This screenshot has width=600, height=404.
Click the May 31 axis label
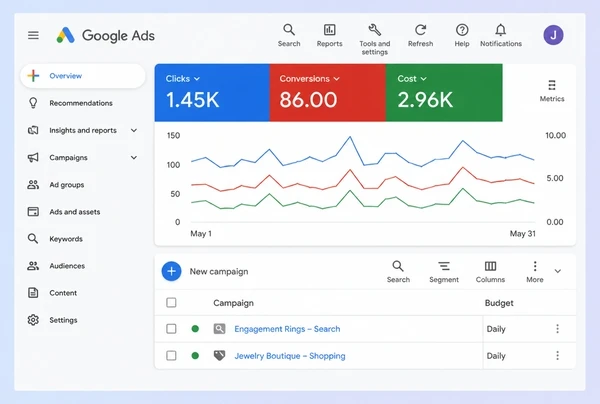coord(523,233)
